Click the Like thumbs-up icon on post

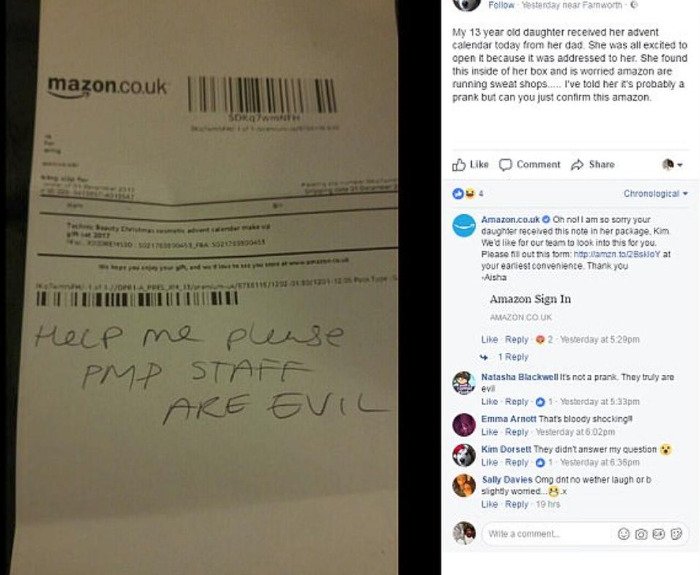click(x=458, y=165)
